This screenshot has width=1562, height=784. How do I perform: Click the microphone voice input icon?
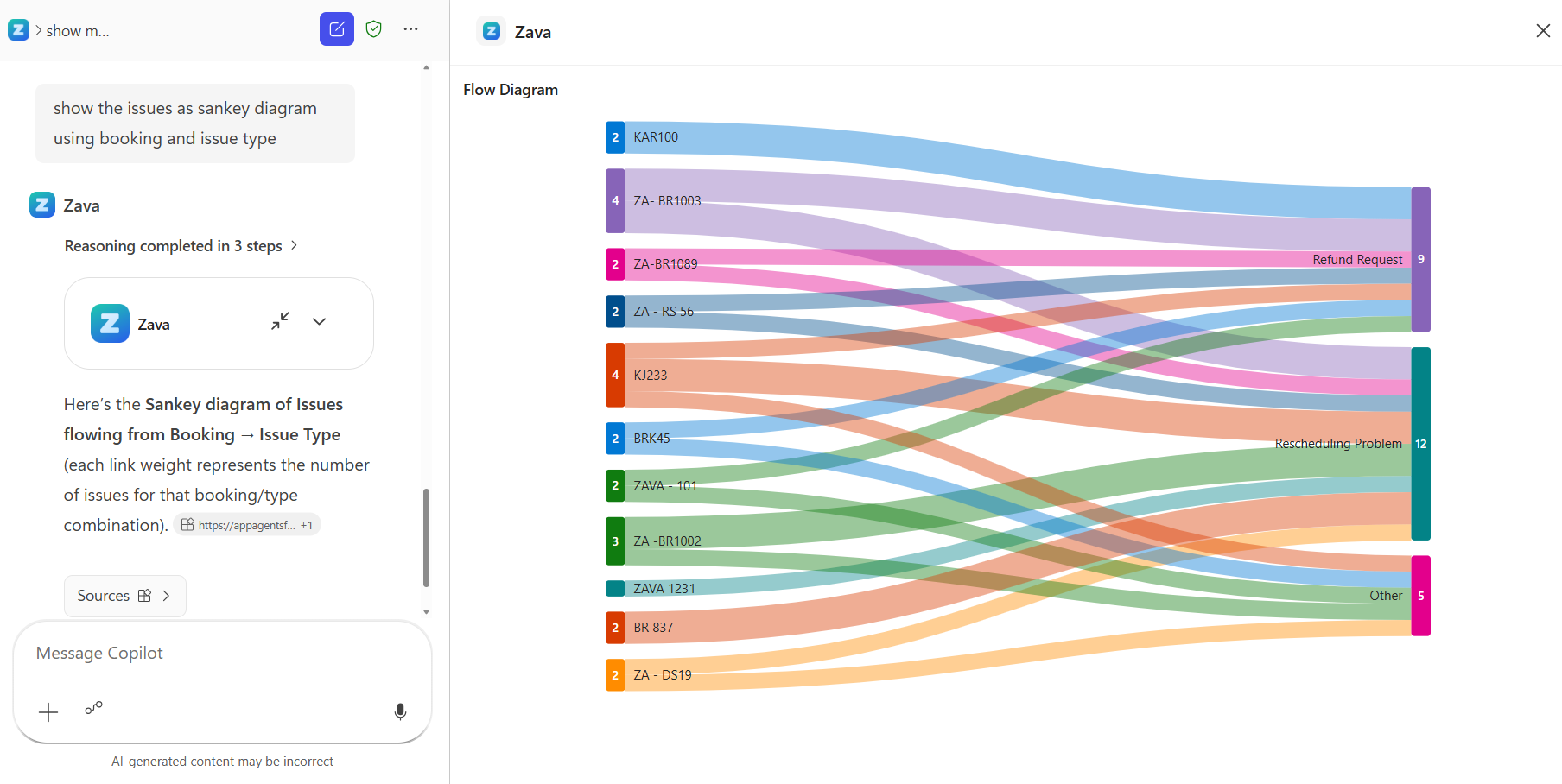pyautogui.click(x=400, y=711)
